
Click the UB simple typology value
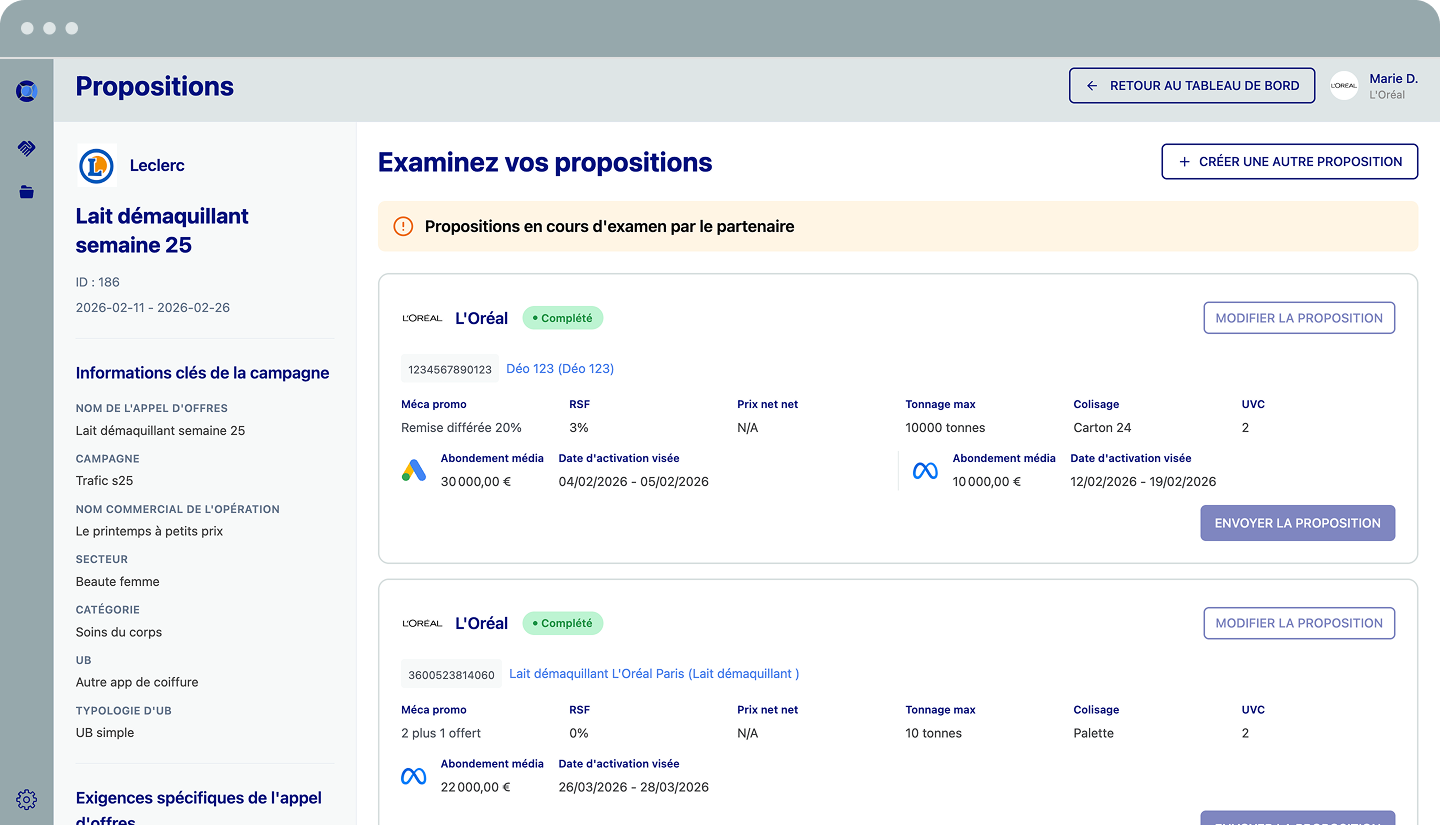pyautogui.click(x=105, y=733)
